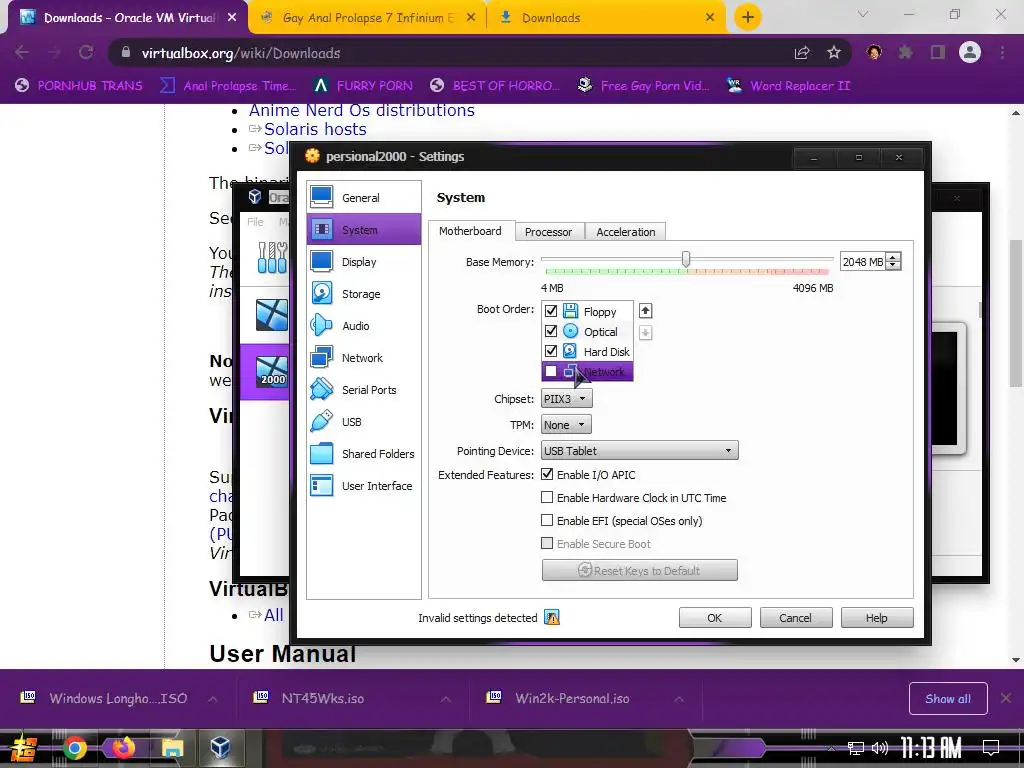Image resolution: width=1024 pixels, height=768 pixels.
Task: Open the tab search chevron in Chrome
Action: 863,14
